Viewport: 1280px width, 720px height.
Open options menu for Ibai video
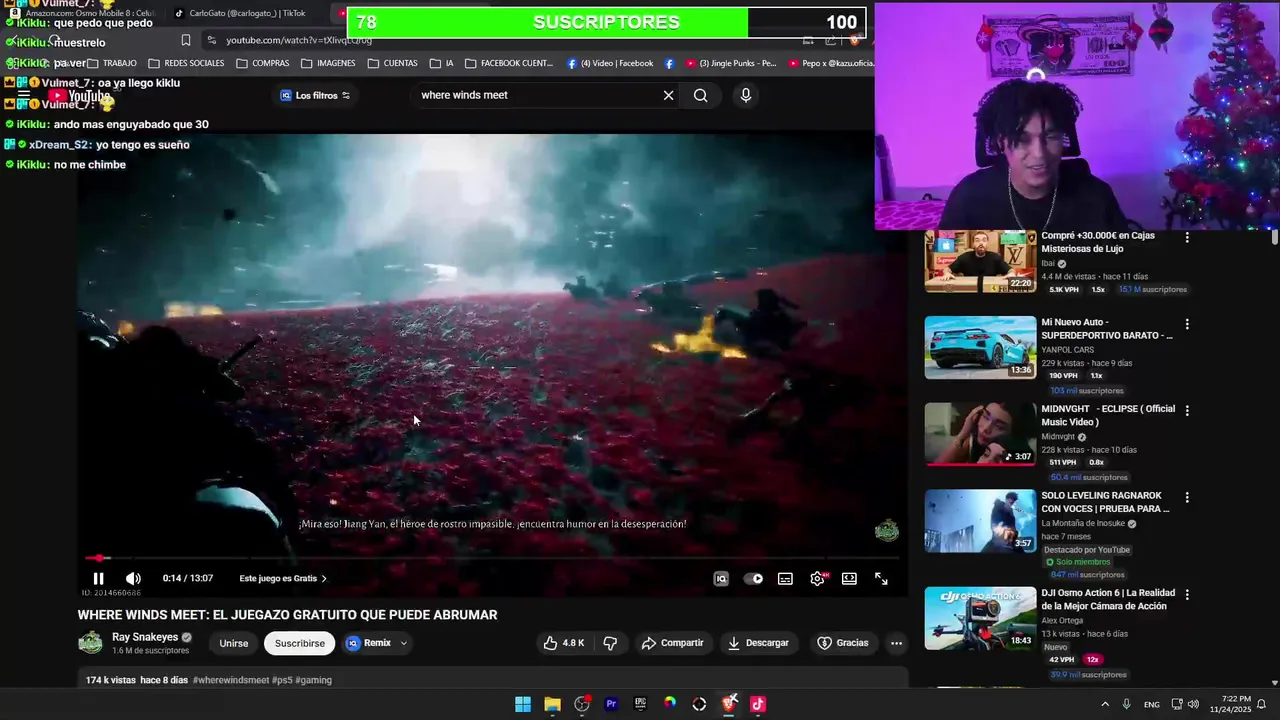click(1187, 237)
